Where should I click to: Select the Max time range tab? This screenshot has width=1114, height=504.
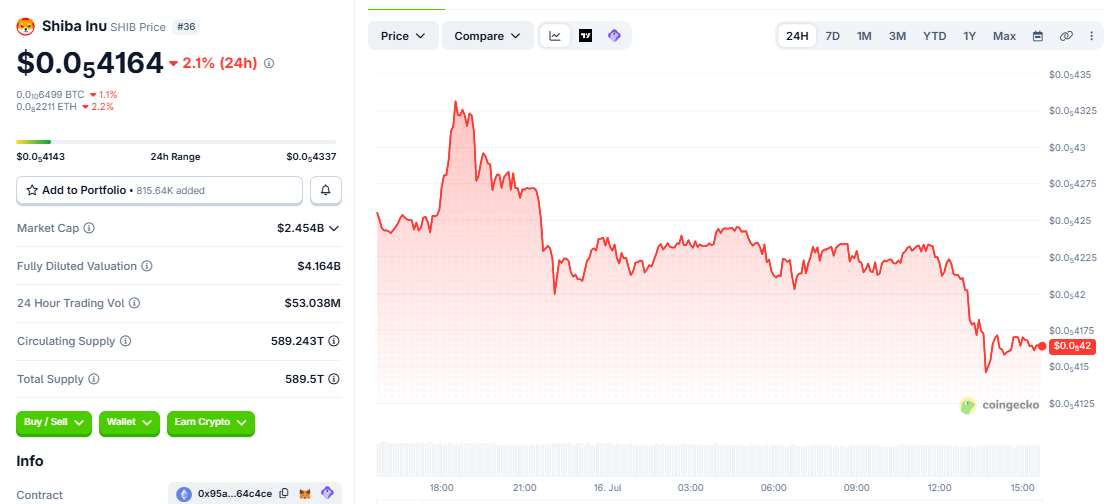tap(1004, 36)
